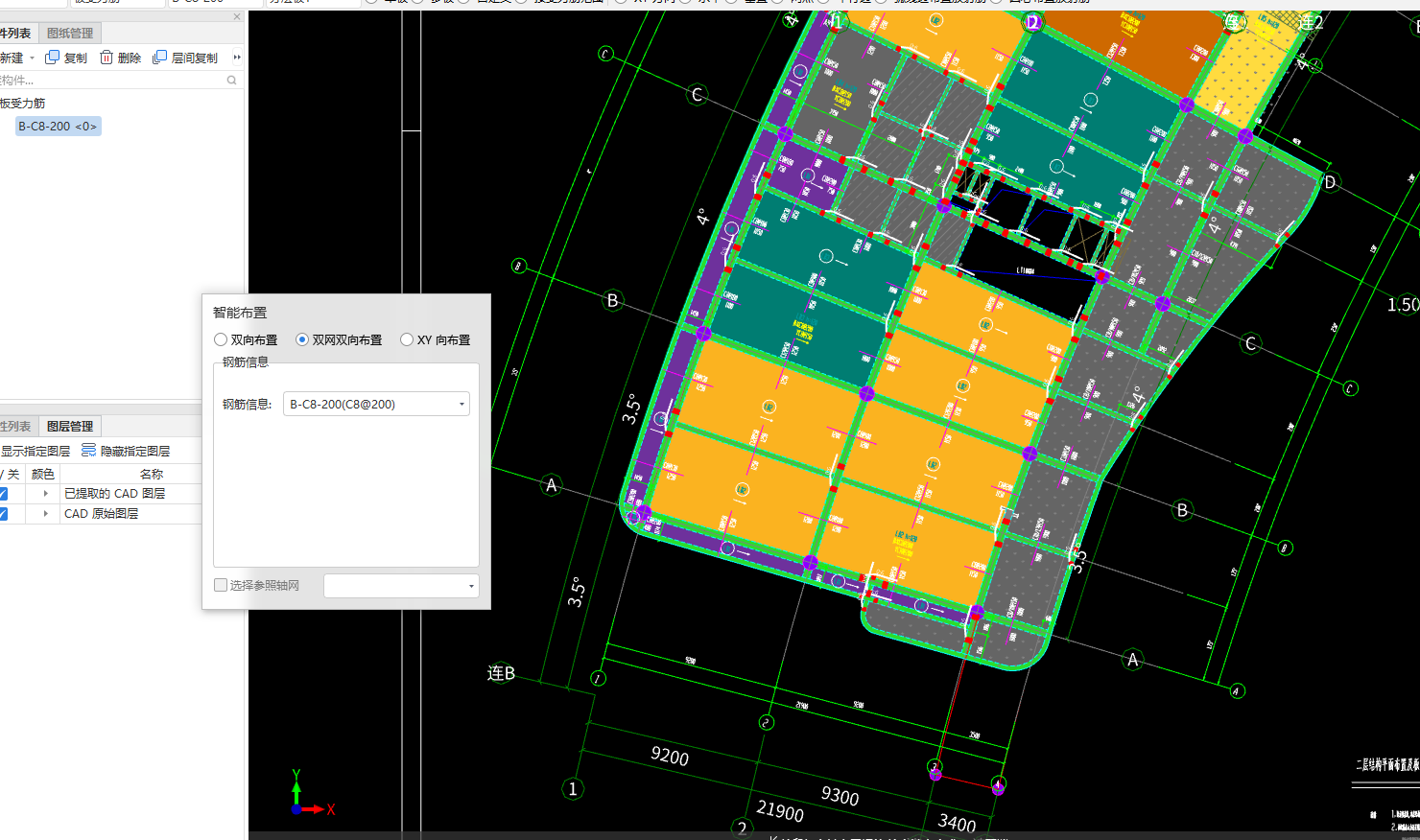Click the 3400 dimension text in drawing

[957, 823]
